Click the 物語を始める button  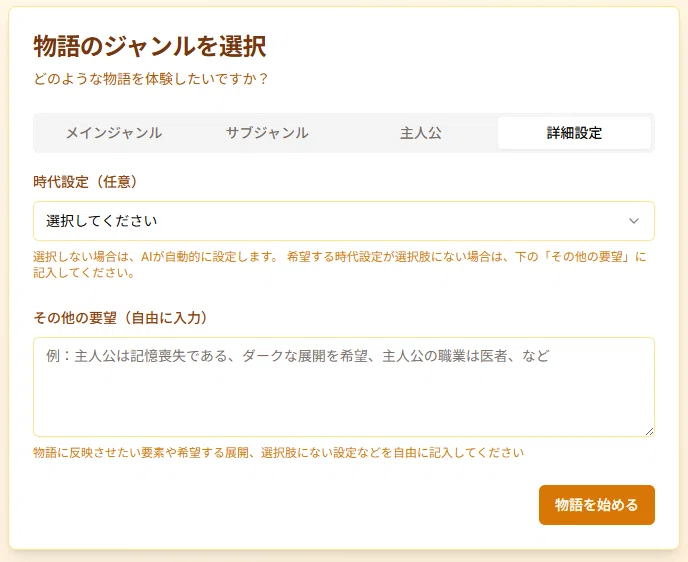click(597, 505)
